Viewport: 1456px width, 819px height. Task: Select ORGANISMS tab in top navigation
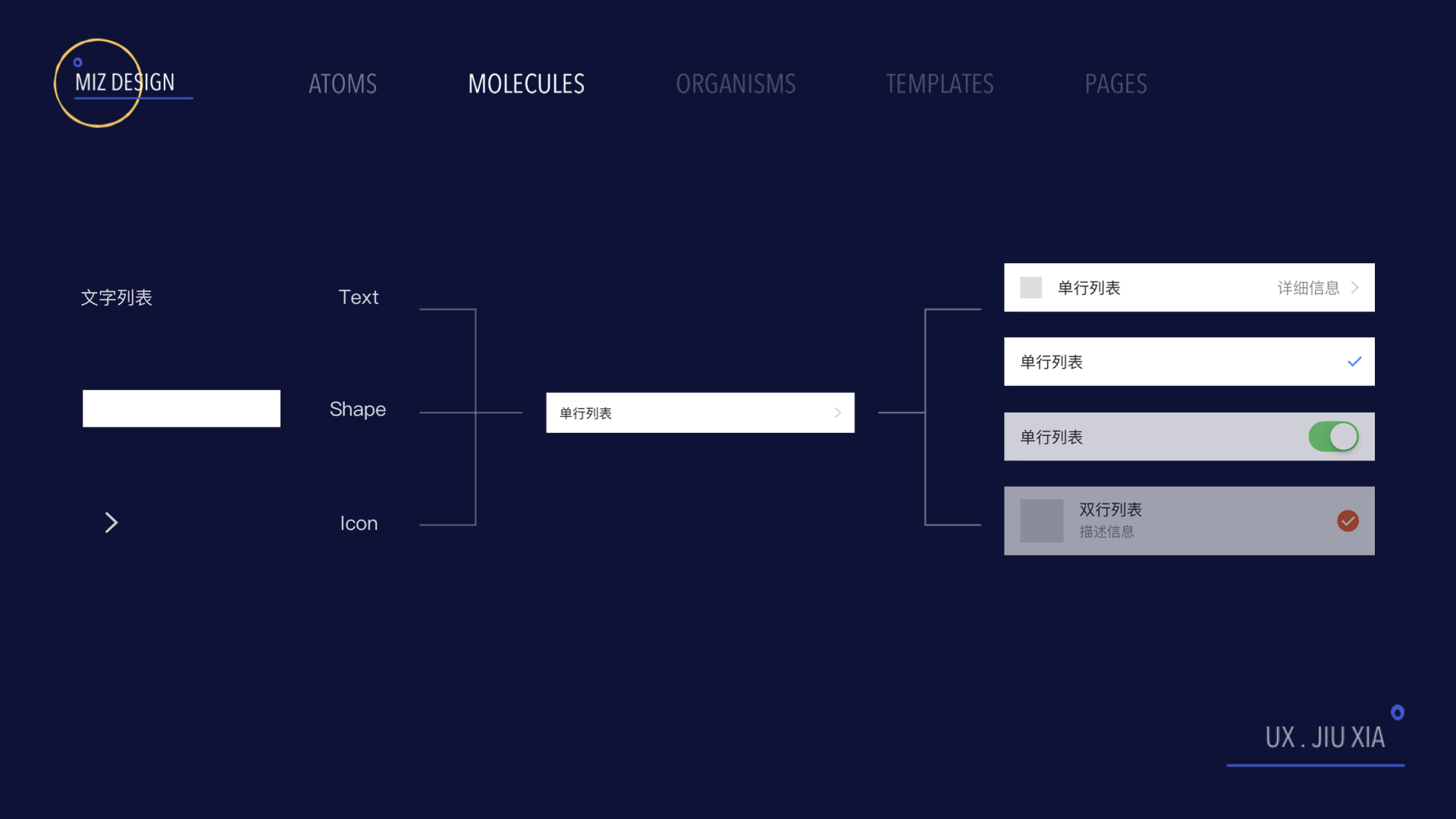[735, 83]
